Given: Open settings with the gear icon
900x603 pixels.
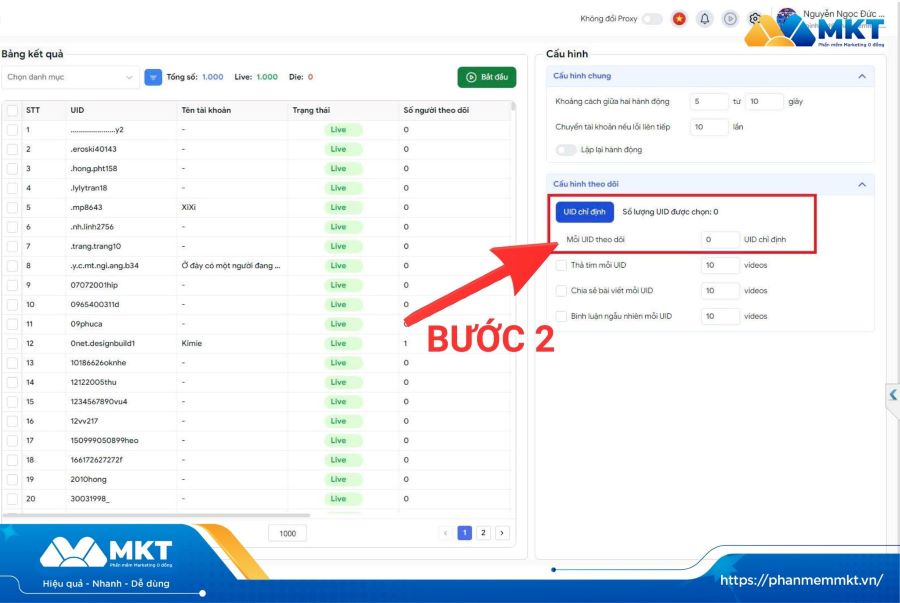Looking at the screenshot, I should point(755,18).
